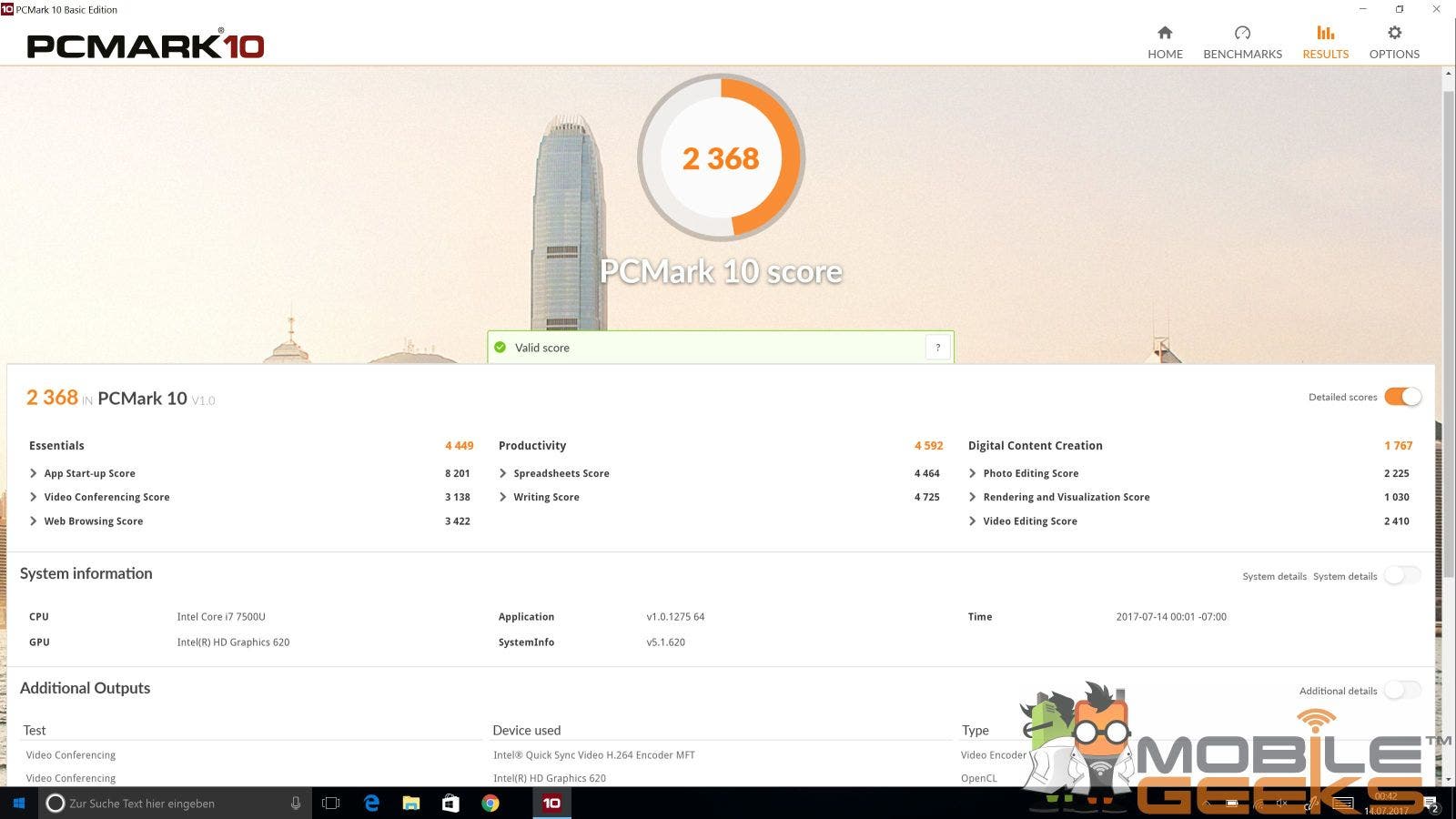Turn off the Detailed scores toggle

[1402, 397]
